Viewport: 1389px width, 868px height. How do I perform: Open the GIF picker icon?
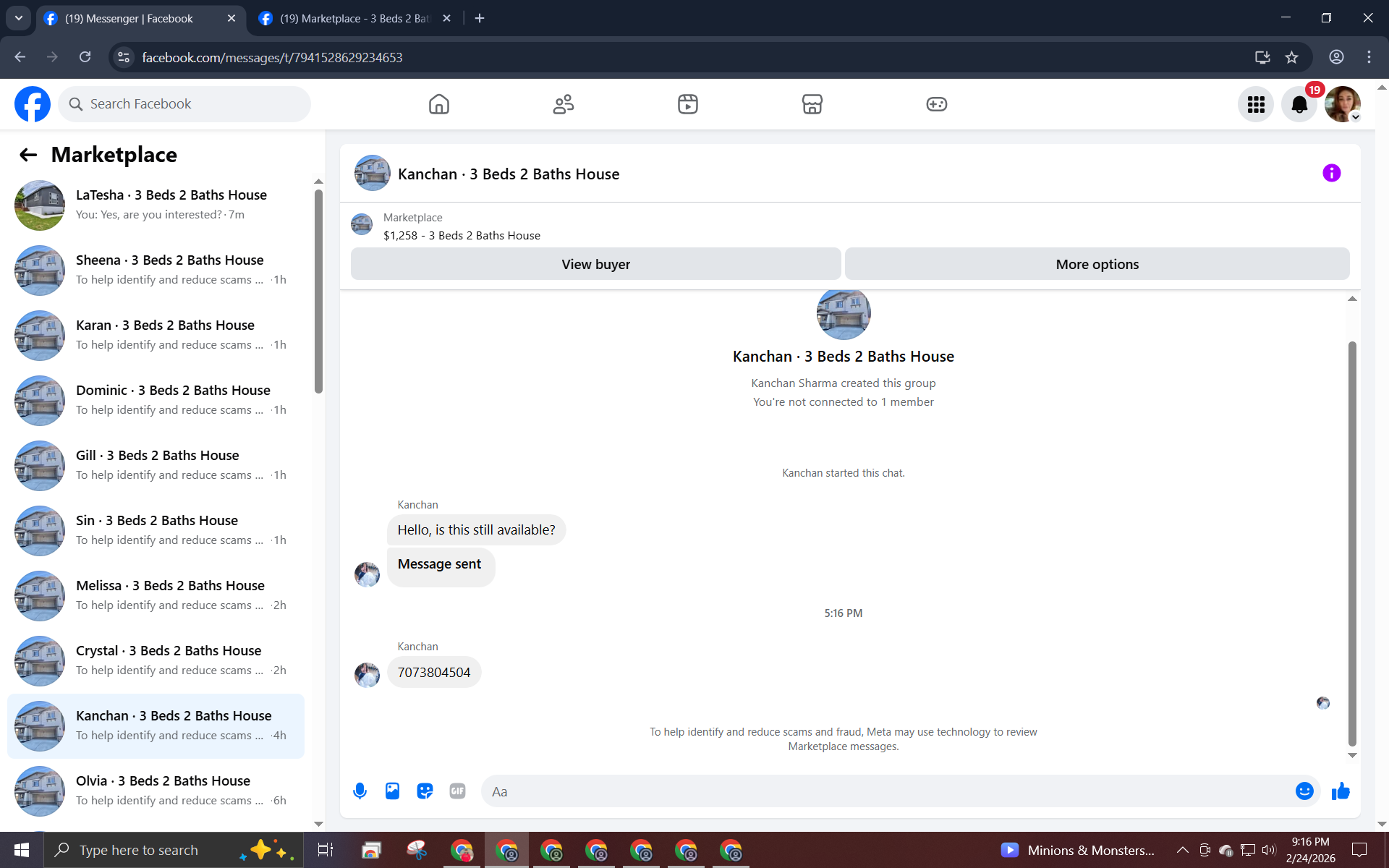click(457, 791)
